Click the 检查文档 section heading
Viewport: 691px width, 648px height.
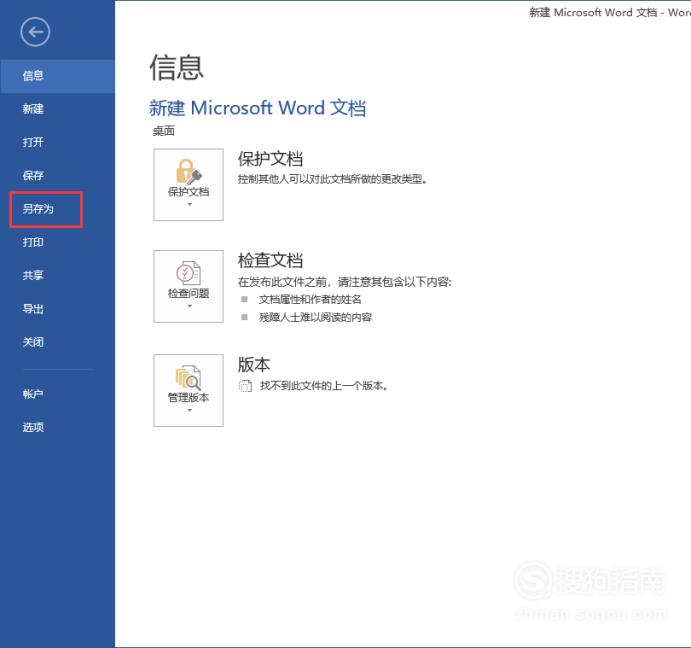pyautogui.click(x=270, y=261)
